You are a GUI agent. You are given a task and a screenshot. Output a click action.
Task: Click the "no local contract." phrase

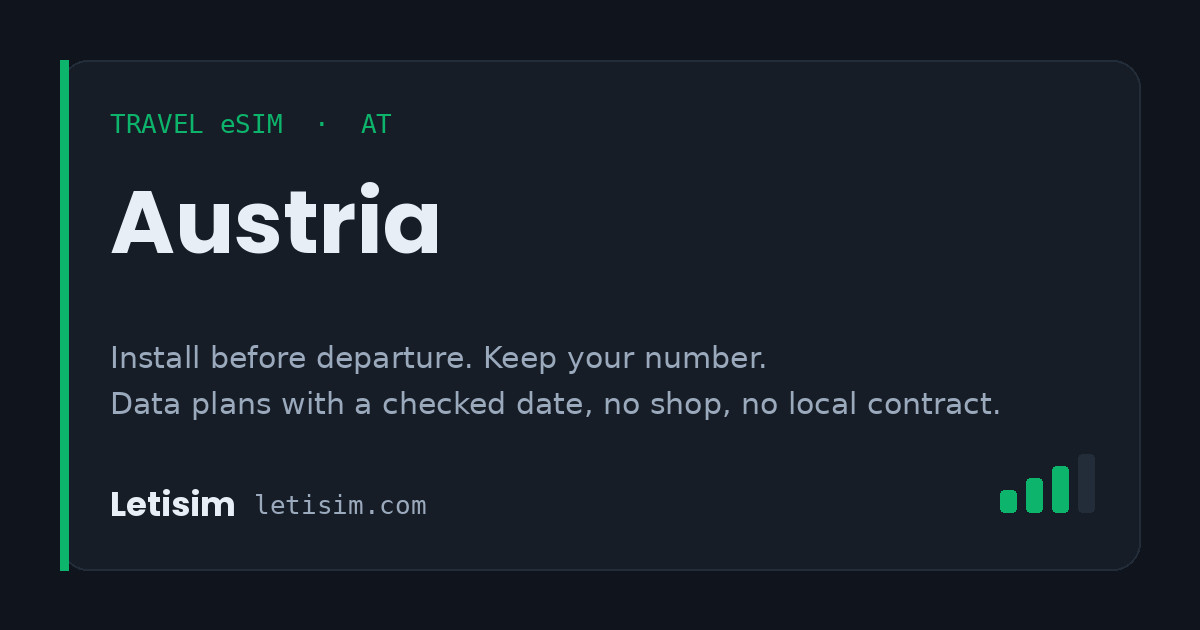coord(871,404)
